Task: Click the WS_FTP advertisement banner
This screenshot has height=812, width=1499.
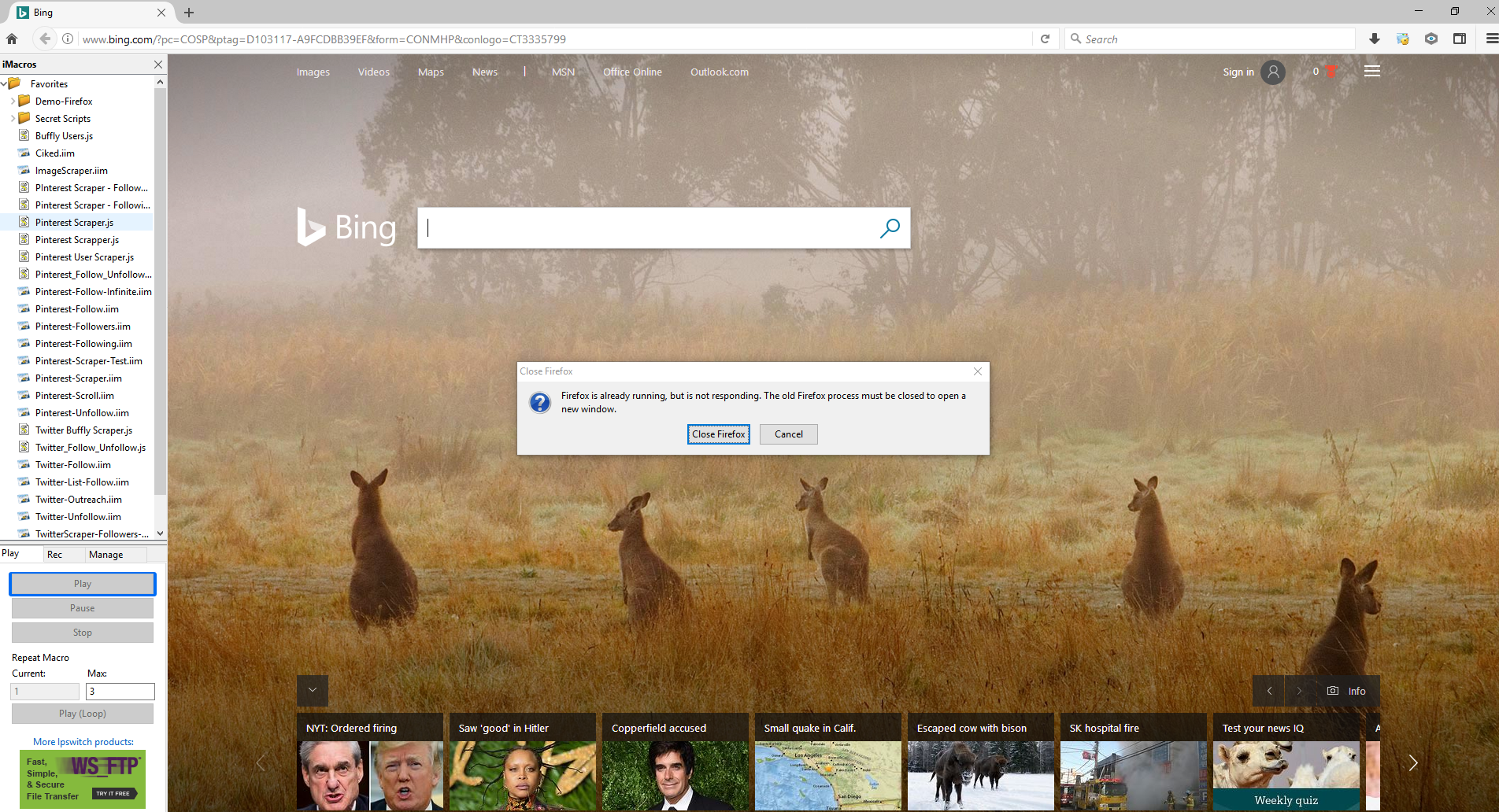Action: 83,779
